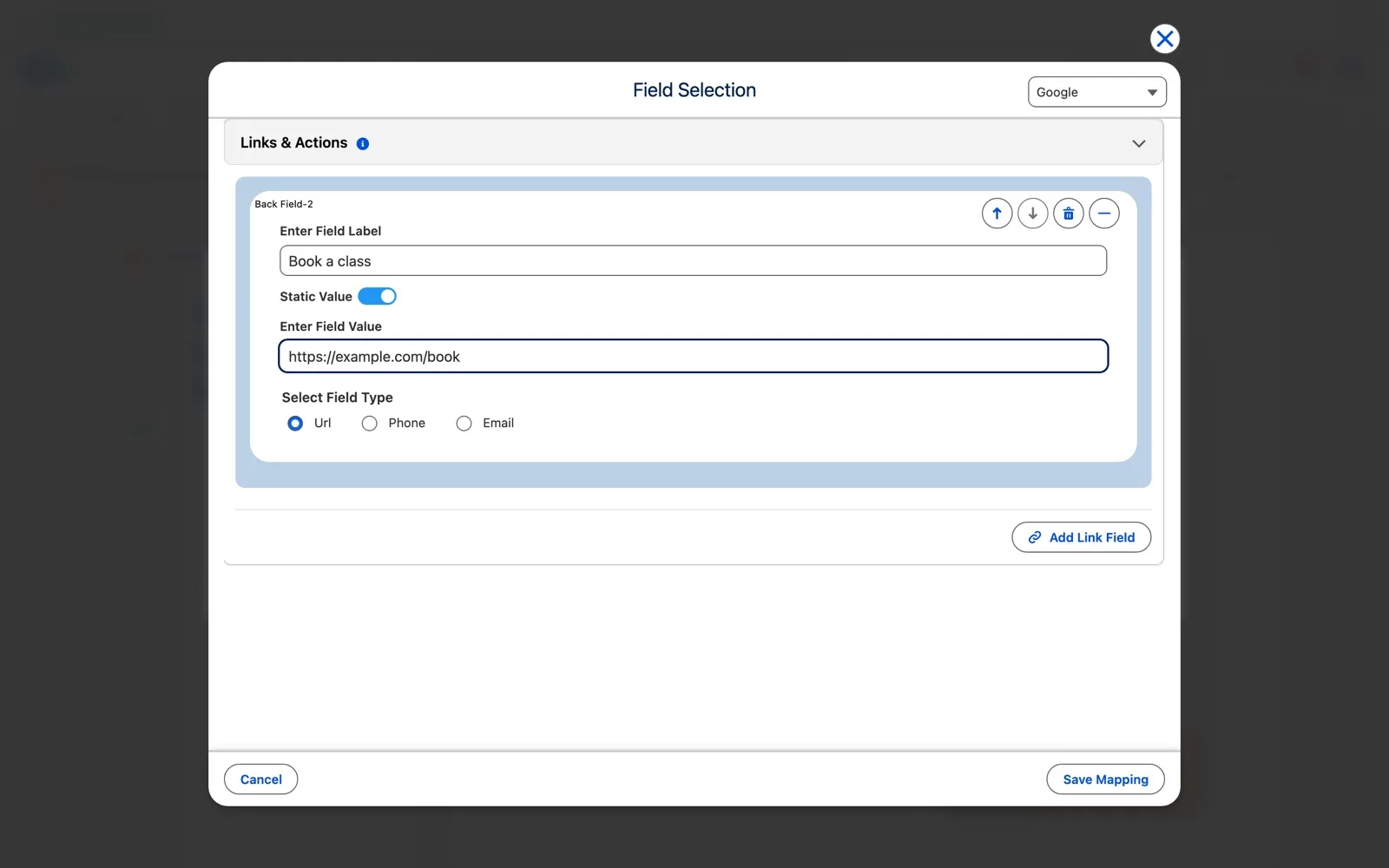Close the Field Selection dialog
Screen dimensions: 1389x868
point(1164,39)
